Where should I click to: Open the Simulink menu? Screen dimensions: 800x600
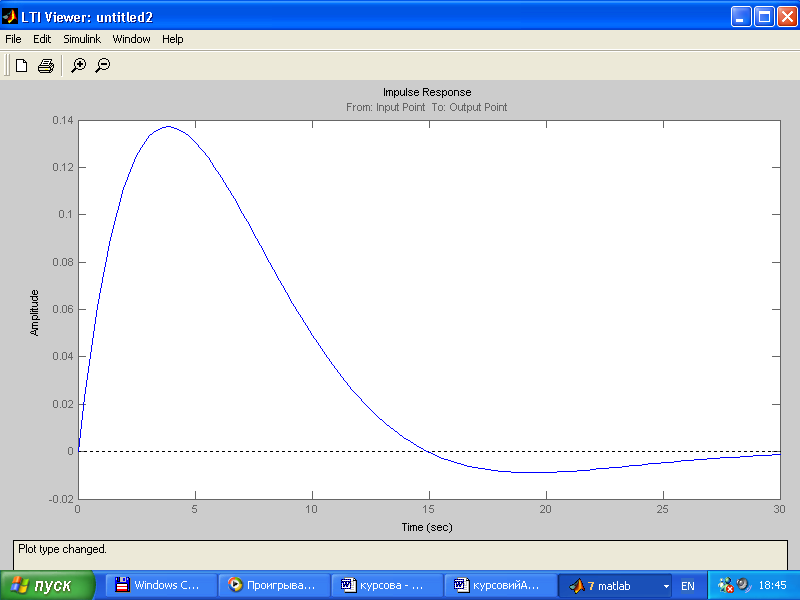pos(82,39)
